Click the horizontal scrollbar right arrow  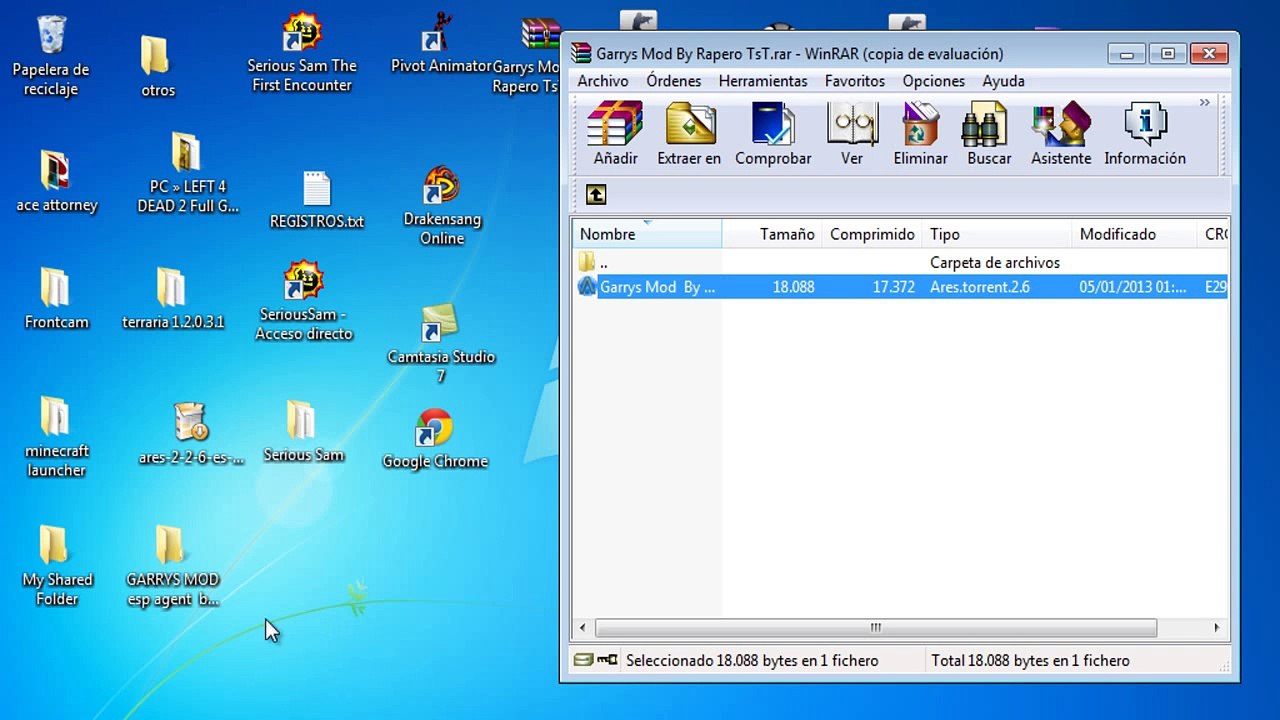point(1217,628)
